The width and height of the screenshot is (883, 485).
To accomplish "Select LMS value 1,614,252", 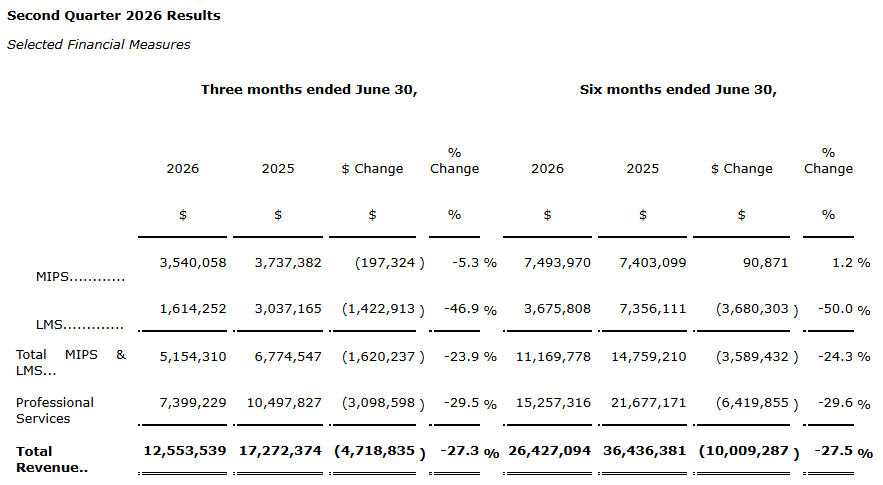I will pos(193,309).
